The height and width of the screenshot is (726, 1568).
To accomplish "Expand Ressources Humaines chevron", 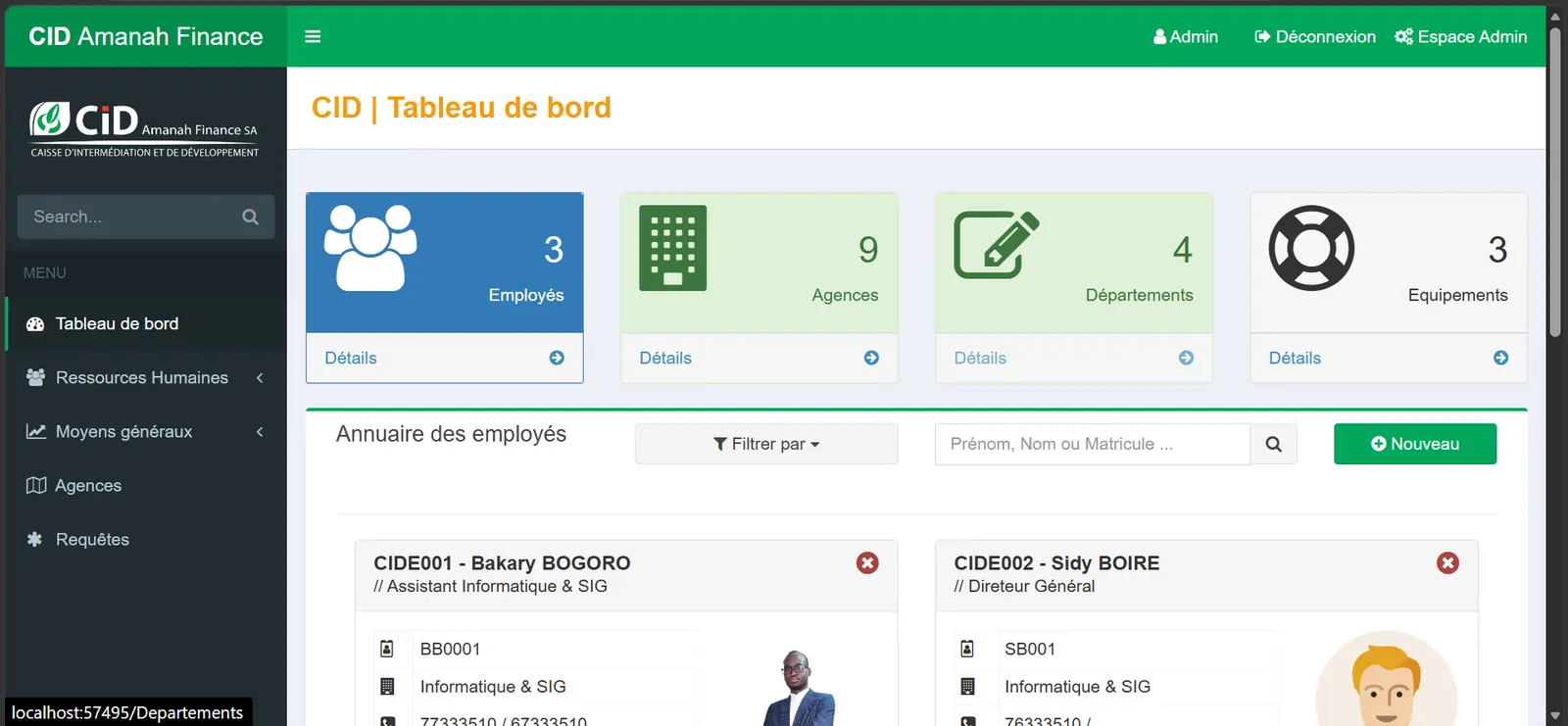I will [x=260, y=377].
